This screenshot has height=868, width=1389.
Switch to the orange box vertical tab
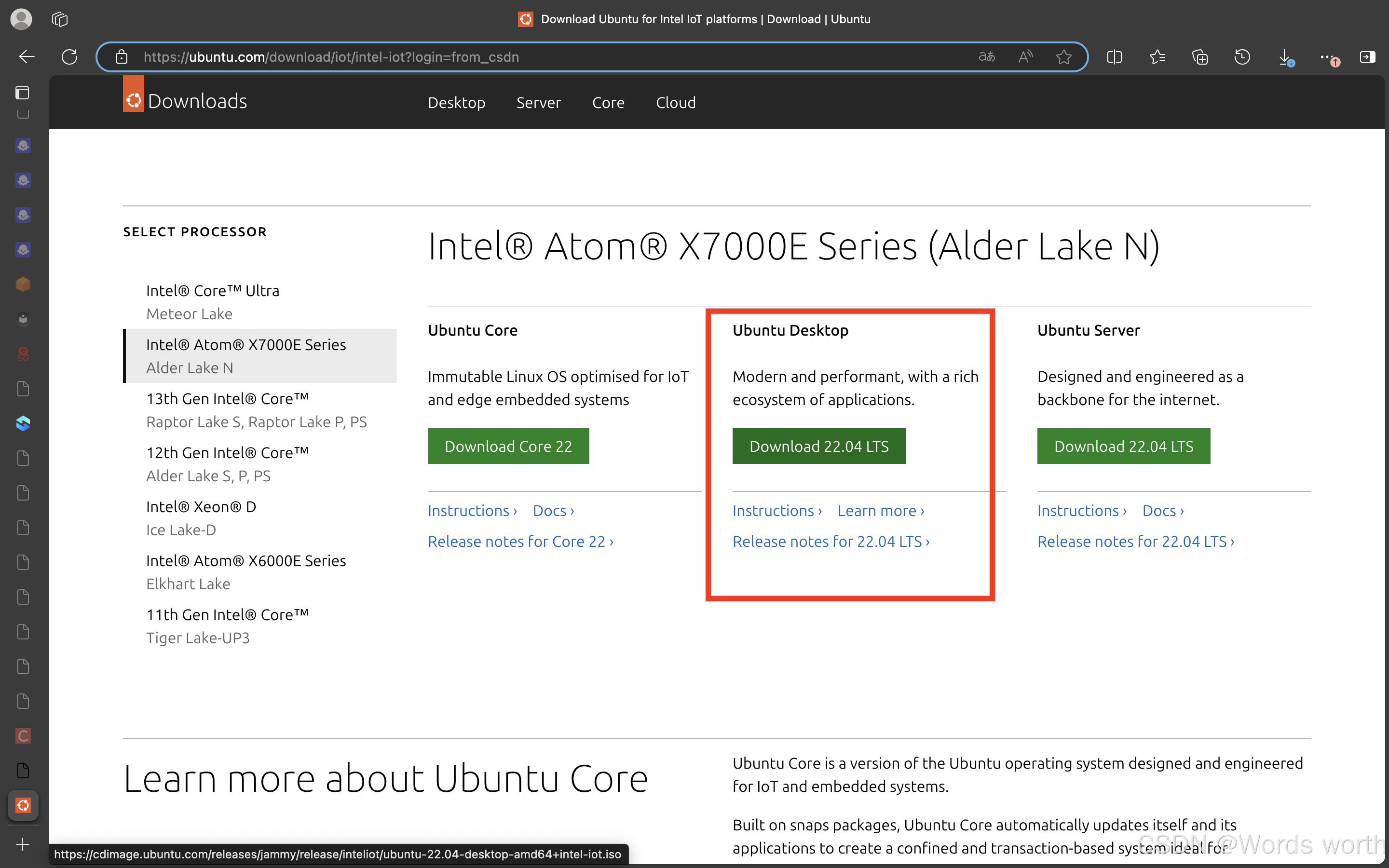coord(23,284)
